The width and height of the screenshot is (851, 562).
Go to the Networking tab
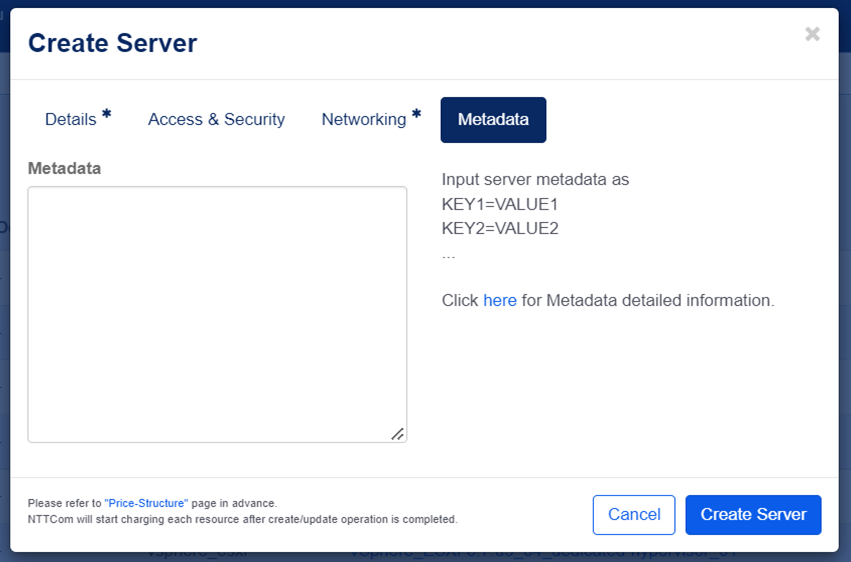click(364, 120)
